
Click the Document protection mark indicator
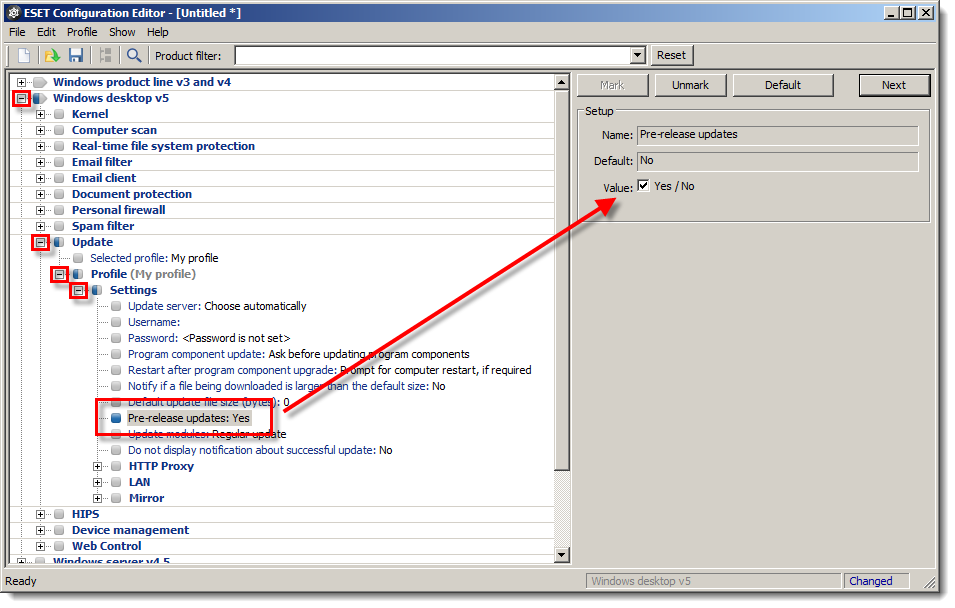click(59, 194)
